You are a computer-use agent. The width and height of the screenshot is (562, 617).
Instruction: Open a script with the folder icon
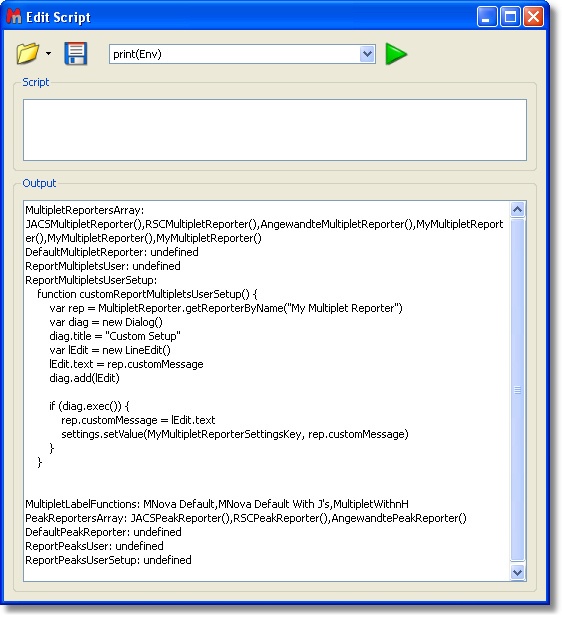28,53
